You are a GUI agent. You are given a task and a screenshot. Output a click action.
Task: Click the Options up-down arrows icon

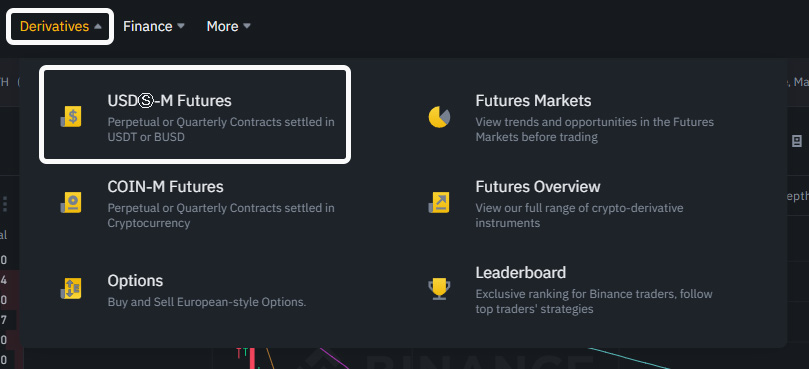(71, 288)
